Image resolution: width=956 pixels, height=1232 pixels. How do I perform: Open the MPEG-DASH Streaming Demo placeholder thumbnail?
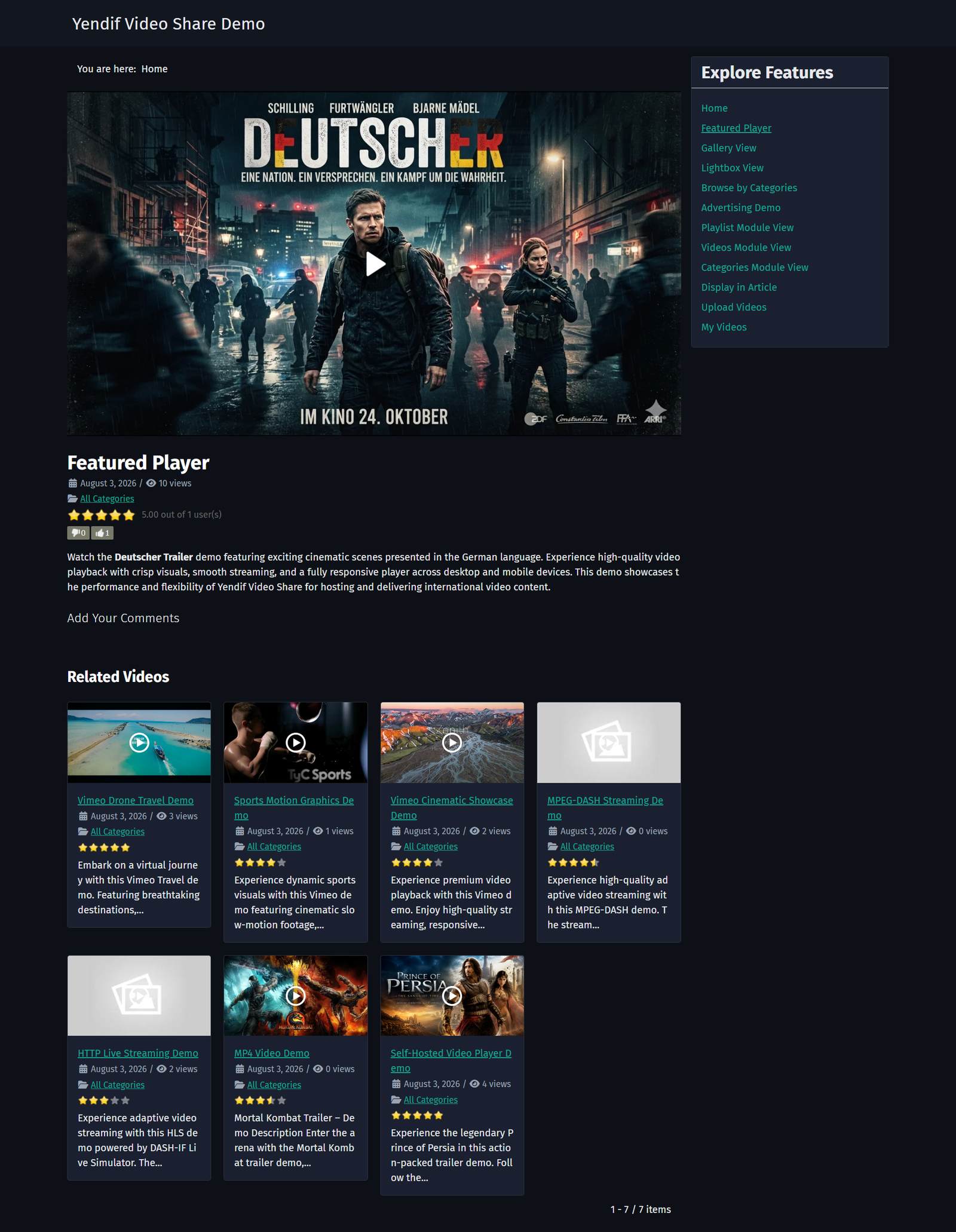tap(609, 742)
